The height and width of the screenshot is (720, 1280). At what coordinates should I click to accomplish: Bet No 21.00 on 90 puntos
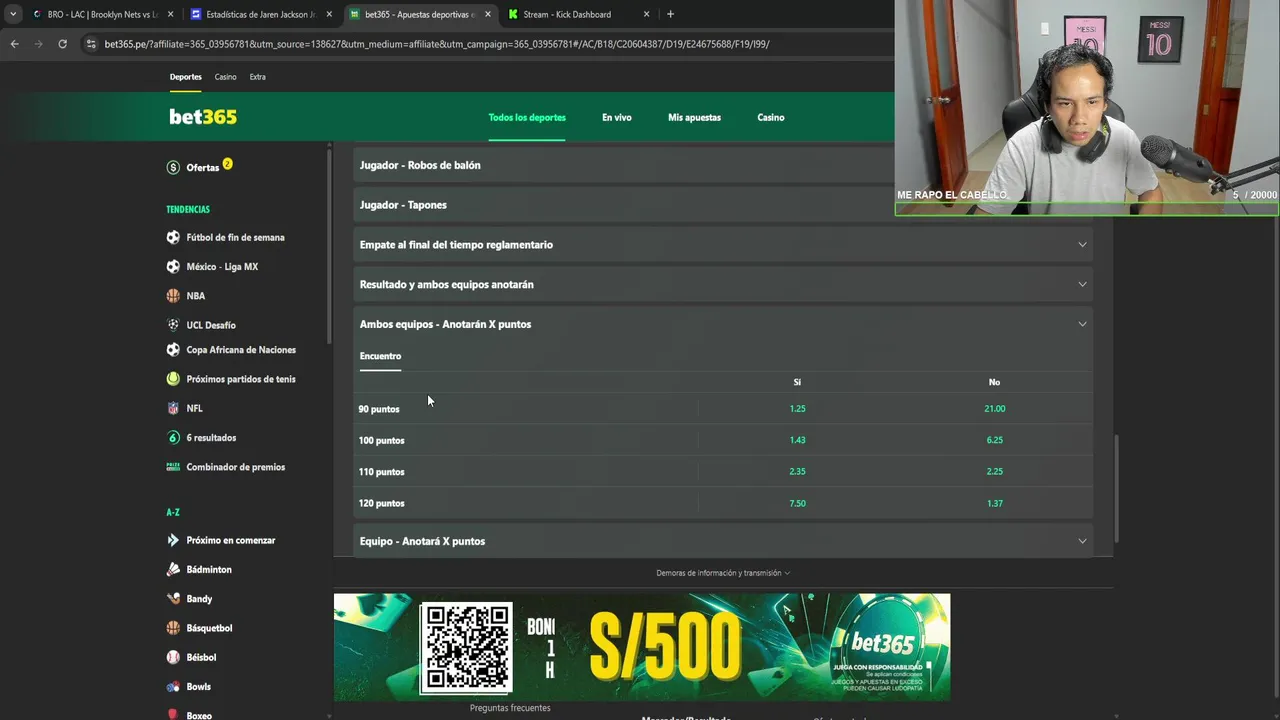pos(994,409)
